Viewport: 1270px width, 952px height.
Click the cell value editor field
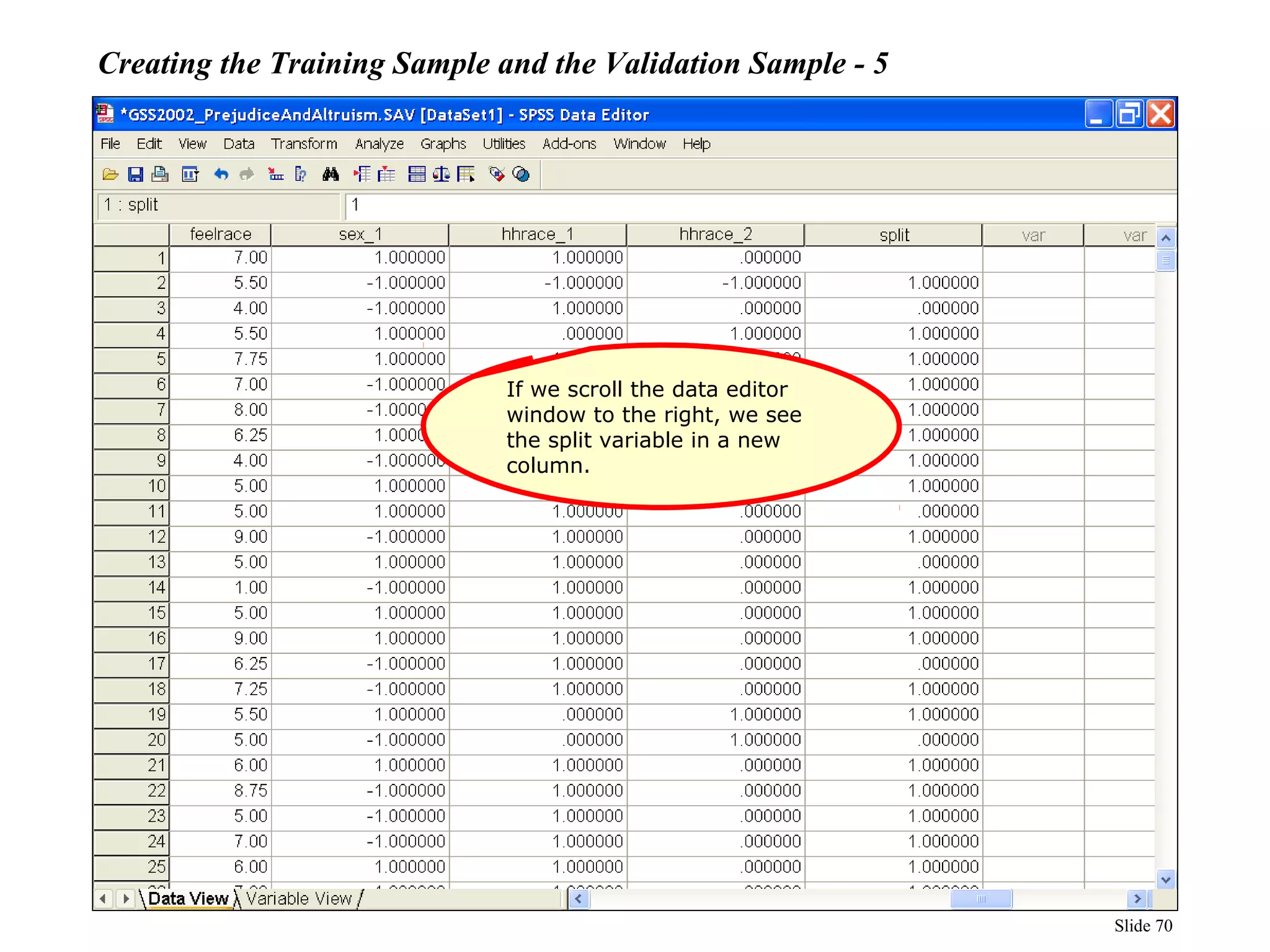point(760,205)
